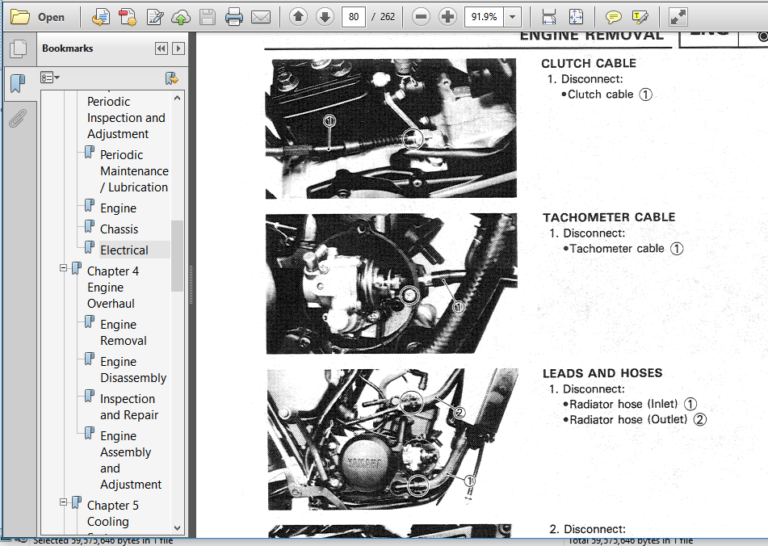Click the convert to PDF icon
768x546 pixels.
pyautogui.click(x=127, y=17)
